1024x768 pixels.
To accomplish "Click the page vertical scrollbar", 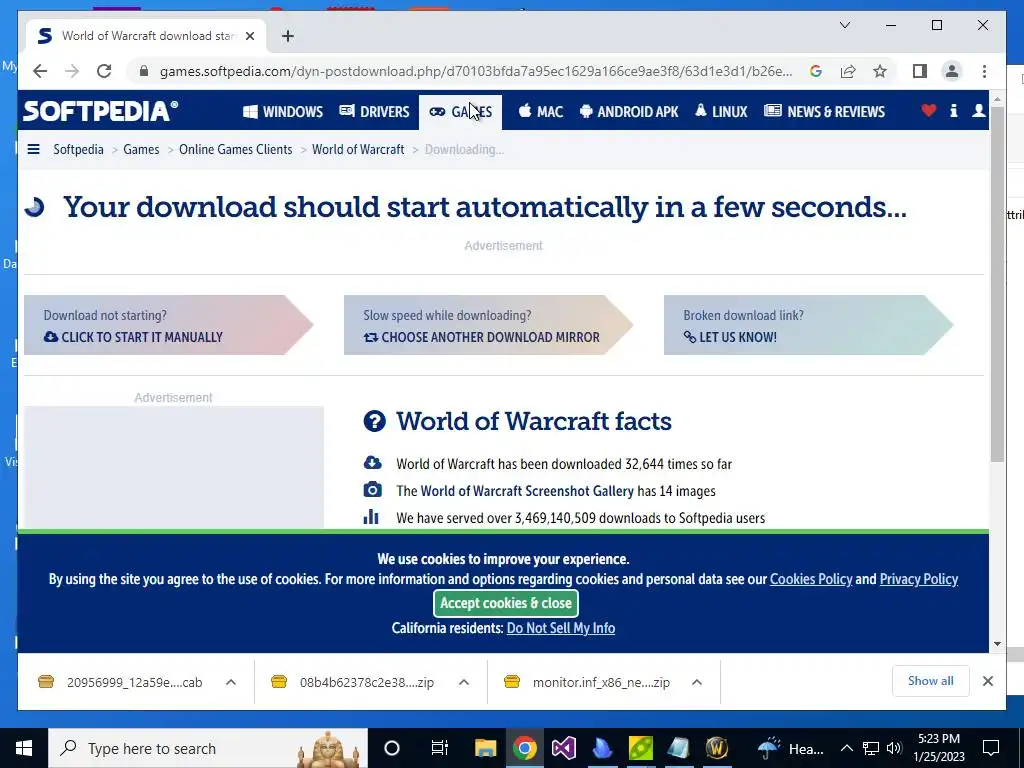I will coord(997,284).
